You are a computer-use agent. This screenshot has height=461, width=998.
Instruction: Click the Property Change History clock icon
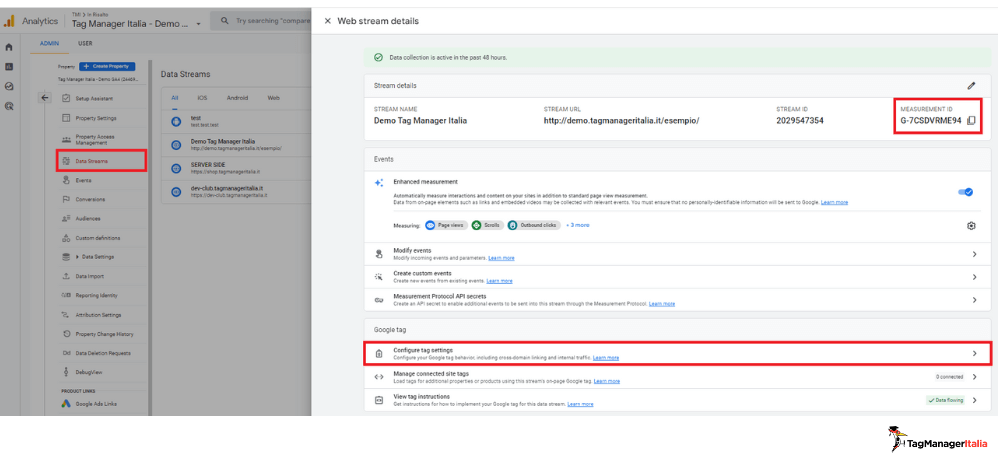point(66,334)
